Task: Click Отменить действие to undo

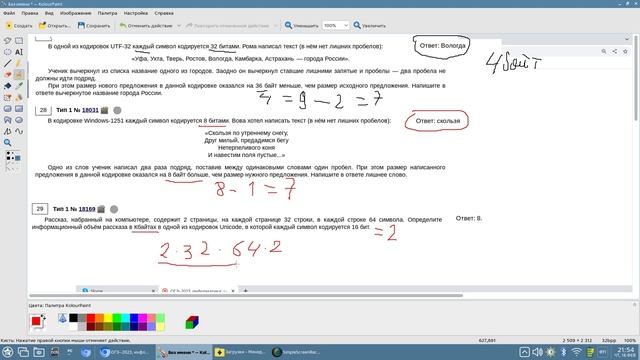Action: pos(146,25)
